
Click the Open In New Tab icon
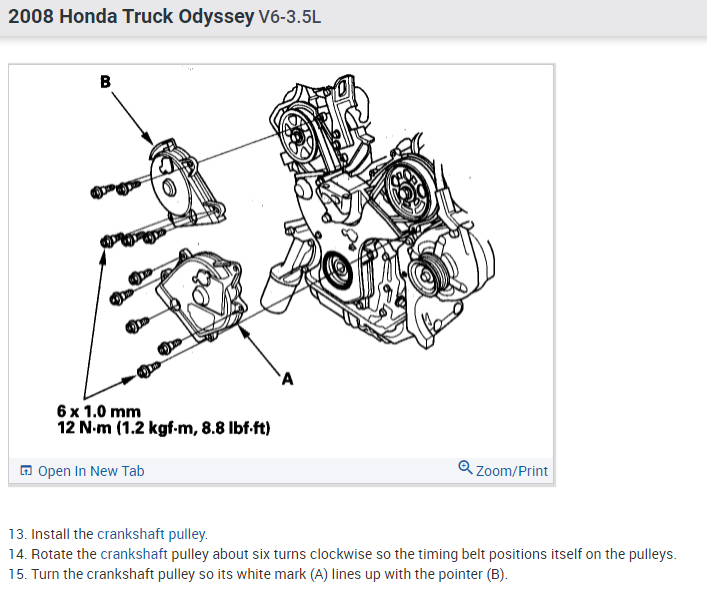coord(26,471)
